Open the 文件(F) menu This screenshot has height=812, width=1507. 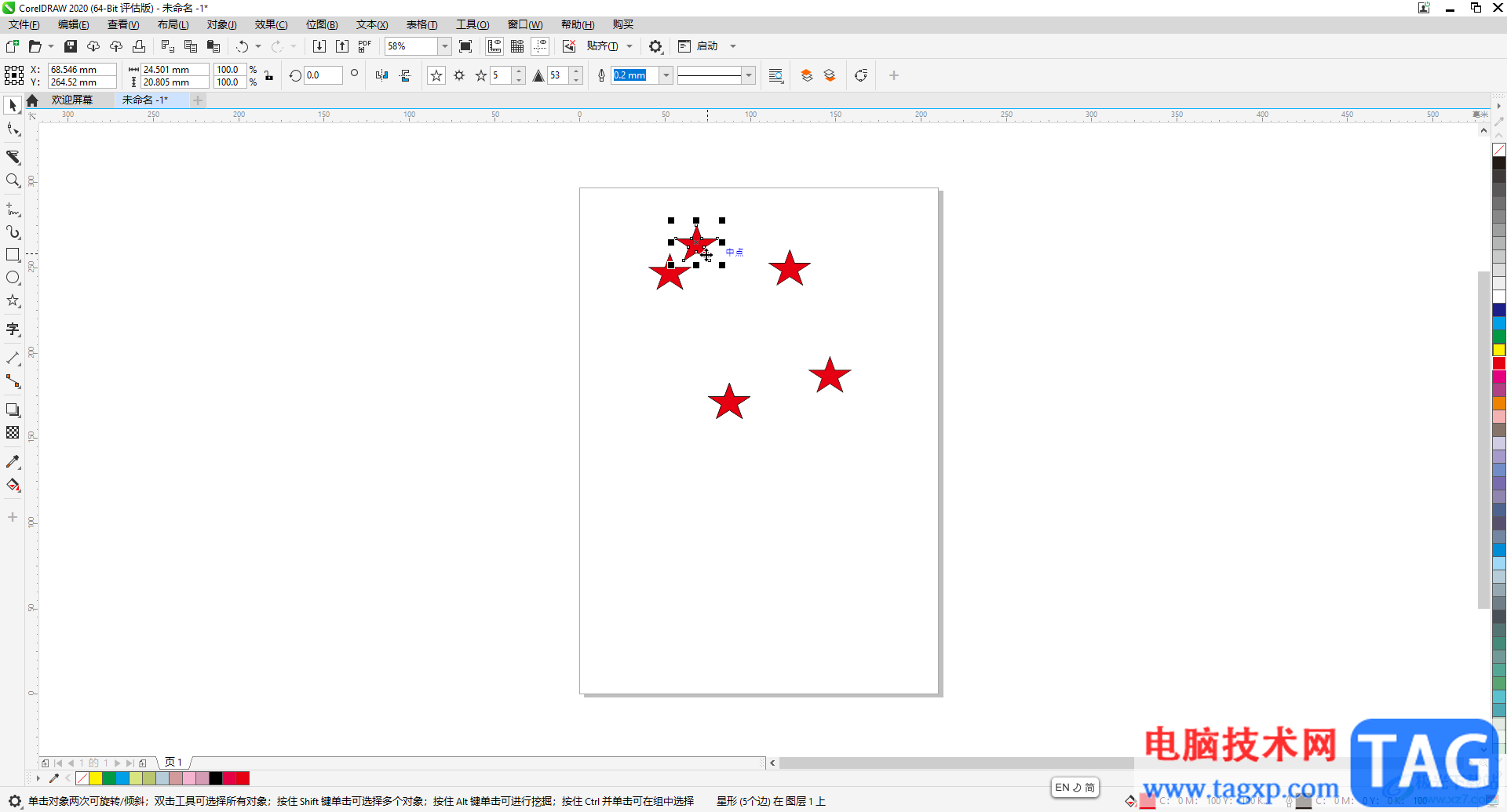(24, 25)
